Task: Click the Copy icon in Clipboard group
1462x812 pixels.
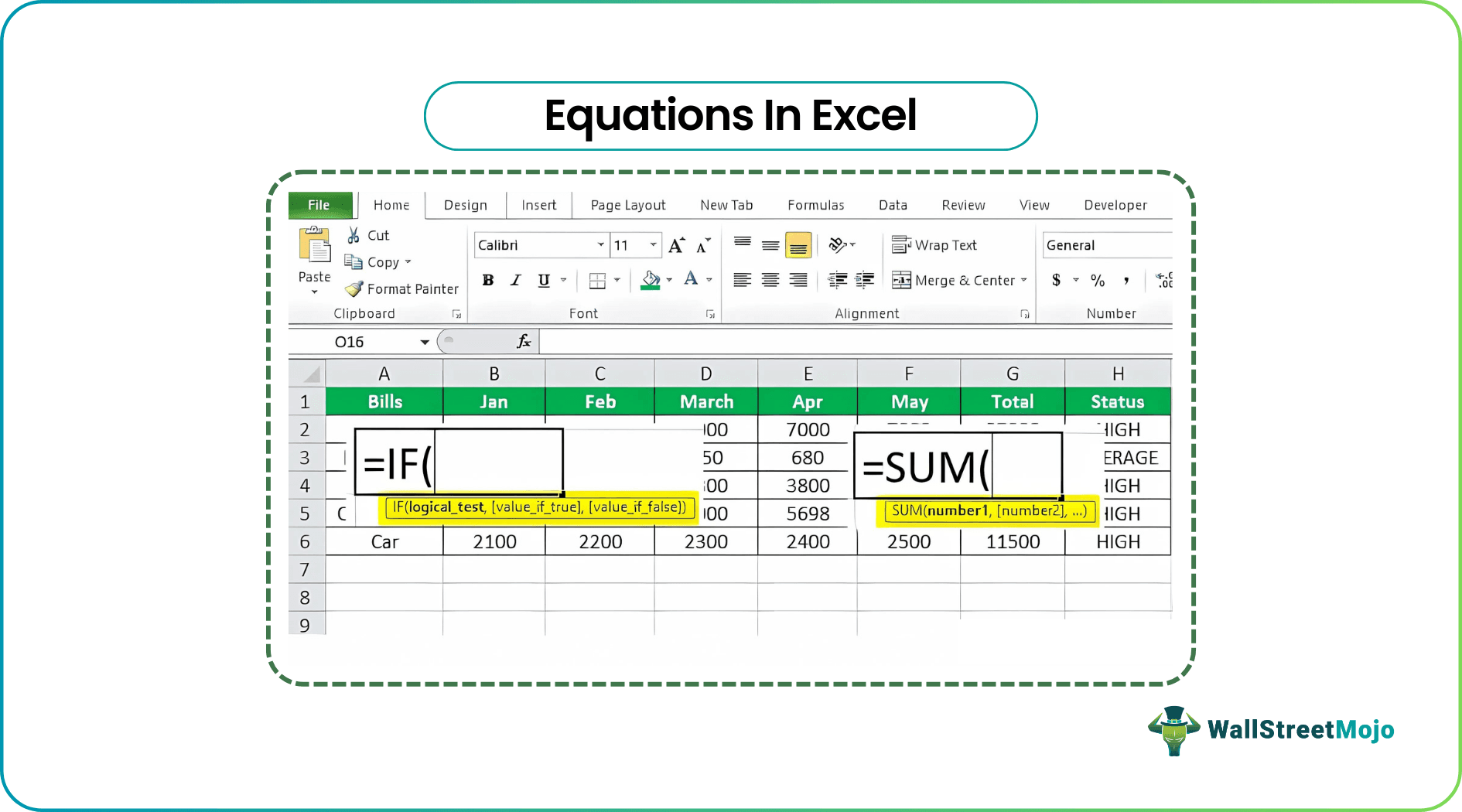Action: point(355,262)
